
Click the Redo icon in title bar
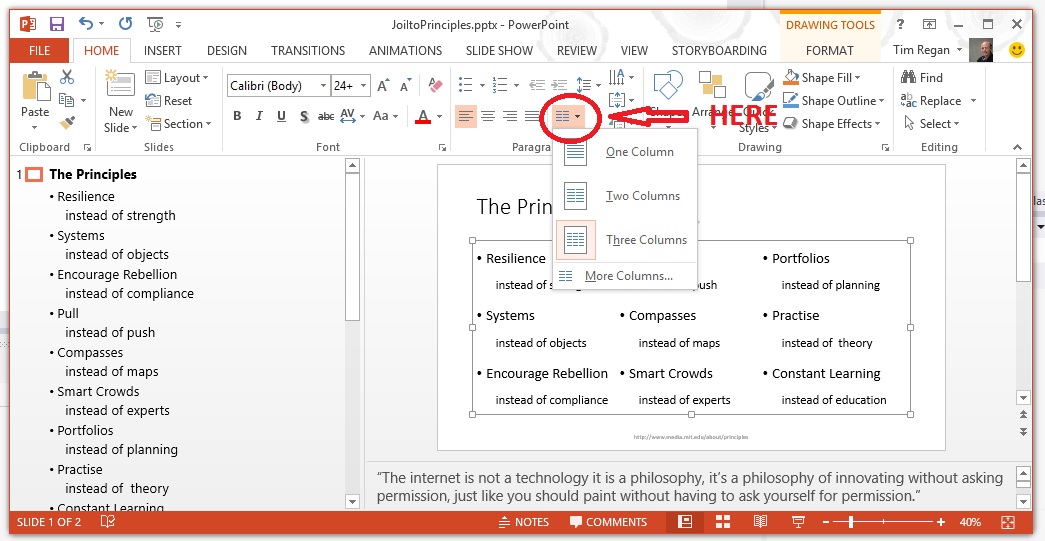[x=125, y=24]
